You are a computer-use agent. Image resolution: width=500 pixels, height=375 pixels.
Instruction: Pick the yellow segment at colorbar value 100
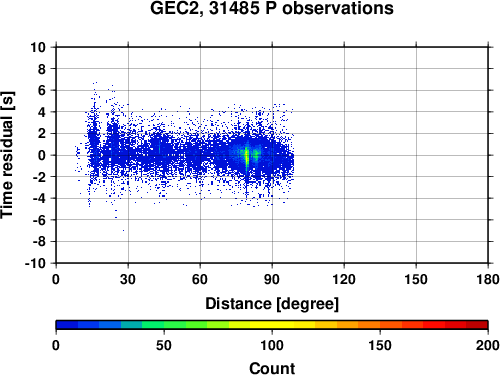[272, 325]
